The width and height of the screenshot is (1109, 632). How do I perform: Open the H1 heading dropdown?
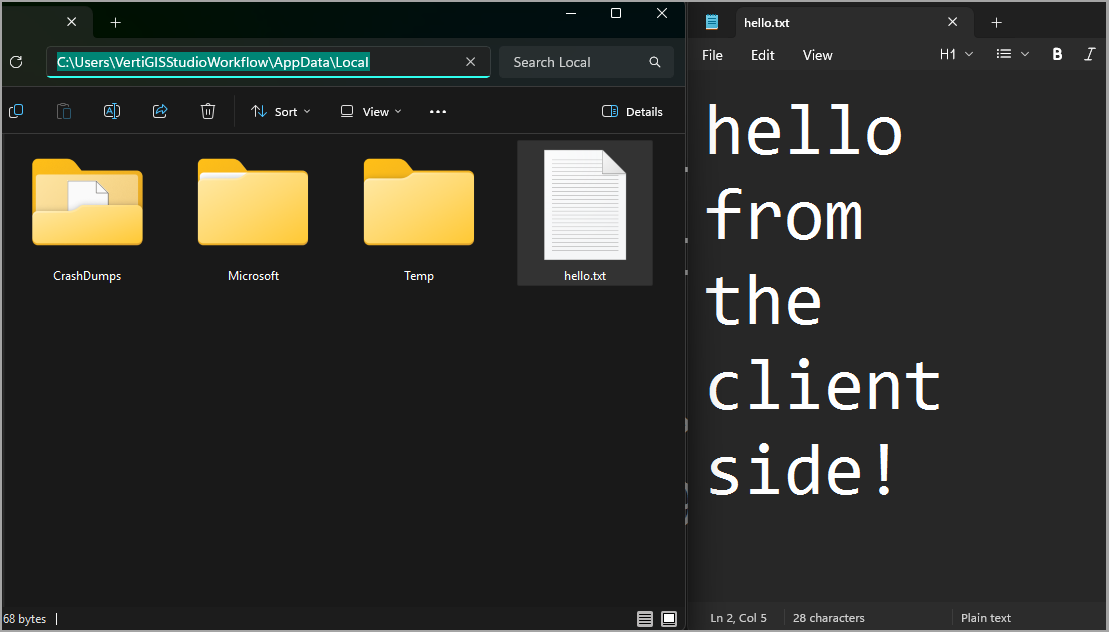(x=956, y=54)
